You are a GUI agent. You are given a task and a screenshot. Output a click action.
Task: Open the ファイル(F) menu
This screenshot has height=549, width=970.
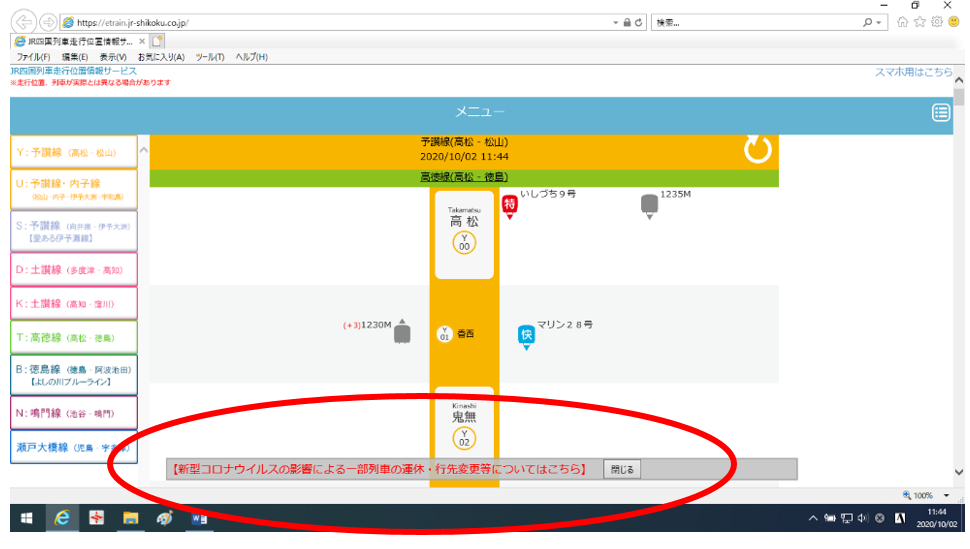tap(33, 57)
